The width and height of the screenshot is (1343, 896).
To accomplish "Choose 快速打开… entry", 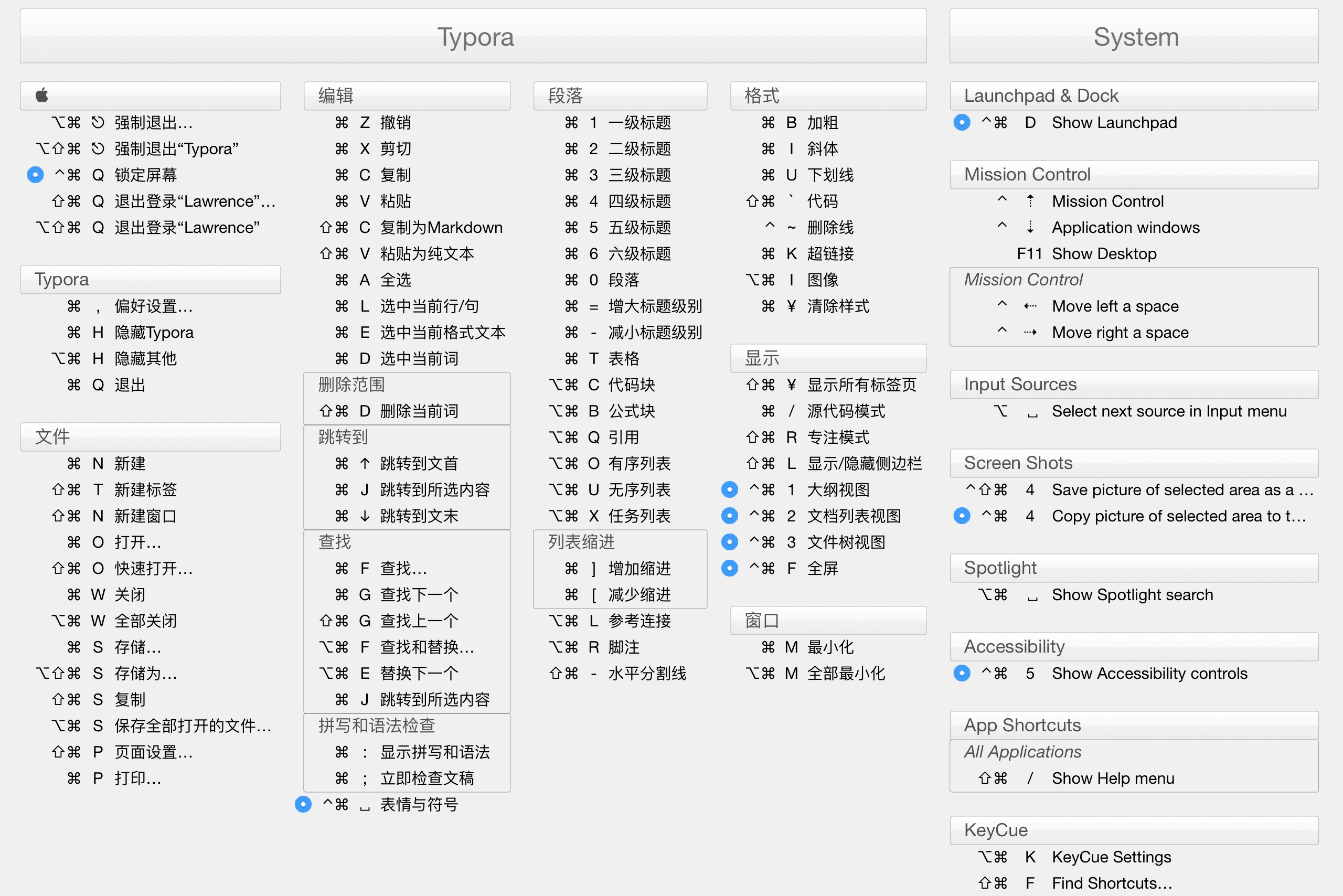I will coord(122,569).
